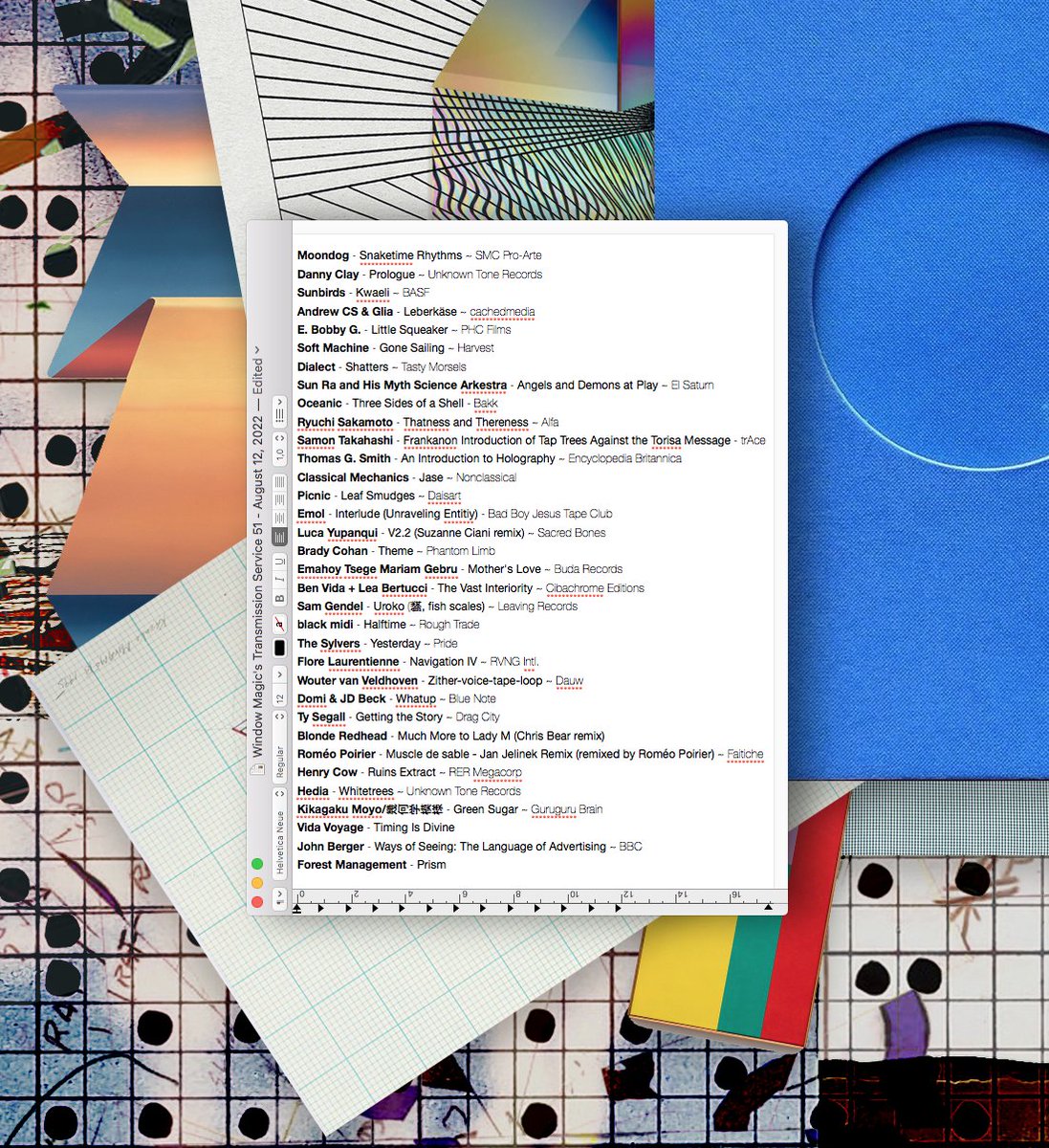
Task: Click the ruler tab stop near mark 10
Action: point(563,907)
